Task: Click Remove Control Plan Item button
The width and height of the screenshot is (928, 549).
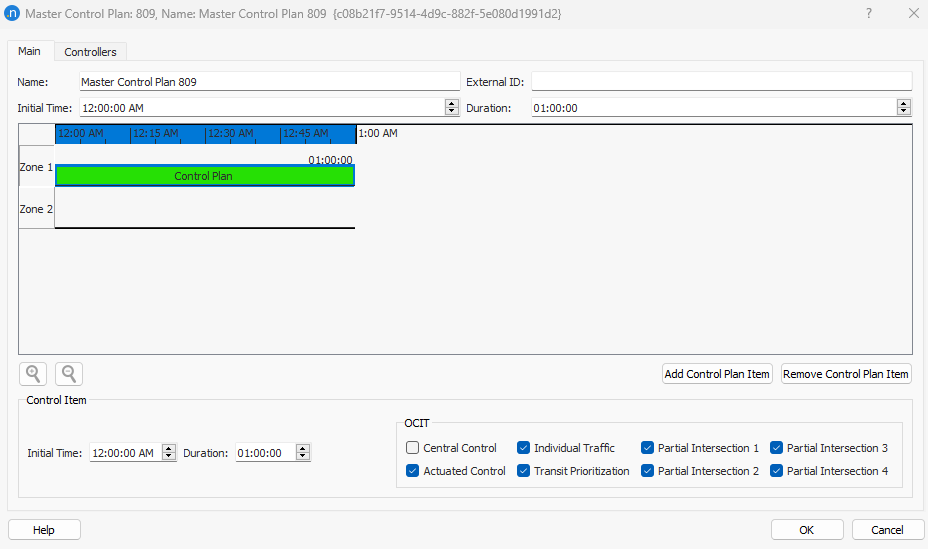Action: tap(846, 374)
